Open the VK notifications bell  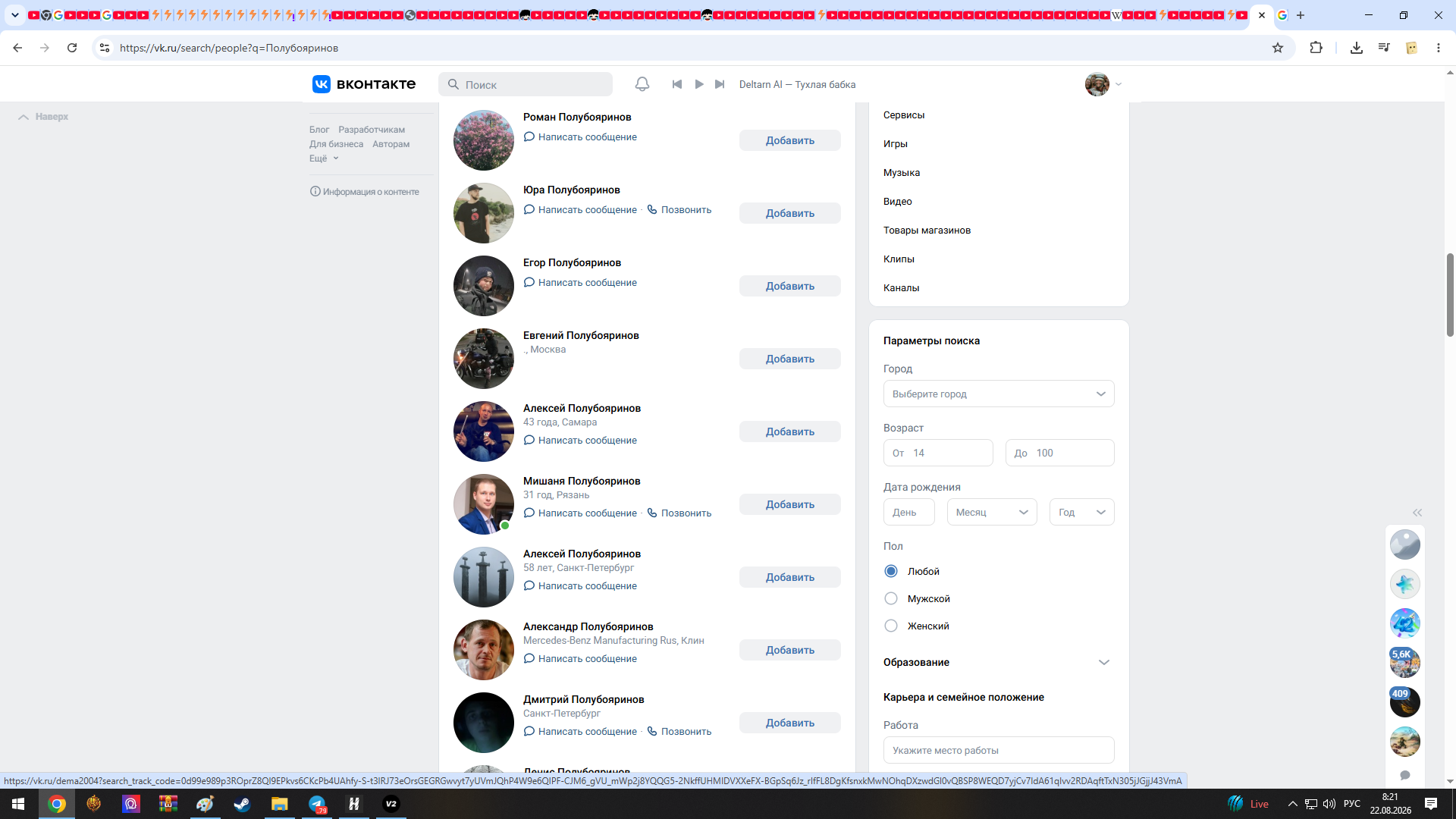coord(642,84)
